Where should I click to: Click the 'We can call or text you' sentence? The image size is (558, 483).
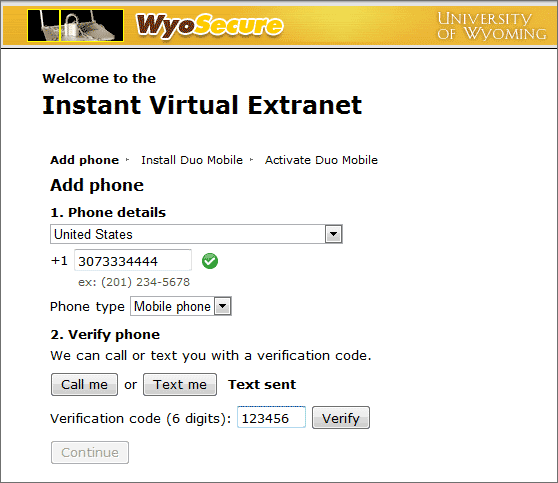click(x=211, y=356)
